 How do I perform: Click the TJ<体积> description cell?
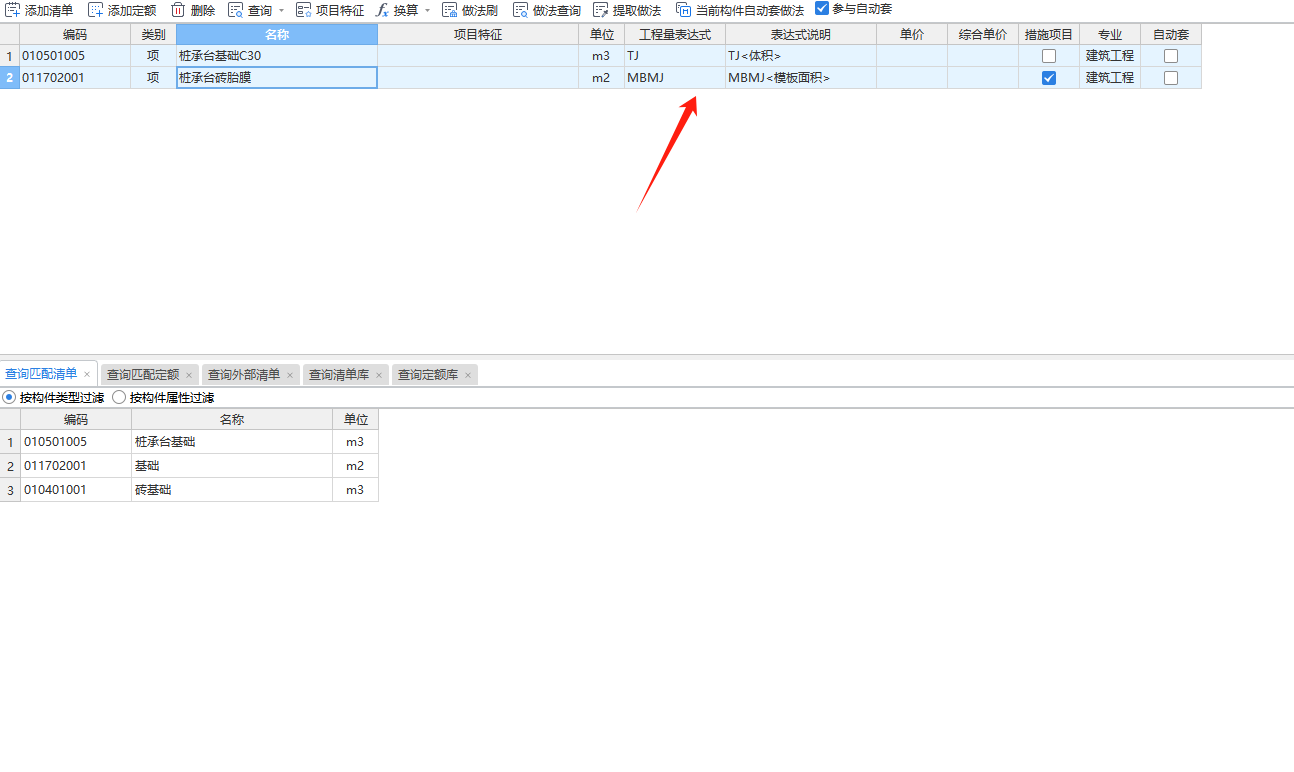801,56
